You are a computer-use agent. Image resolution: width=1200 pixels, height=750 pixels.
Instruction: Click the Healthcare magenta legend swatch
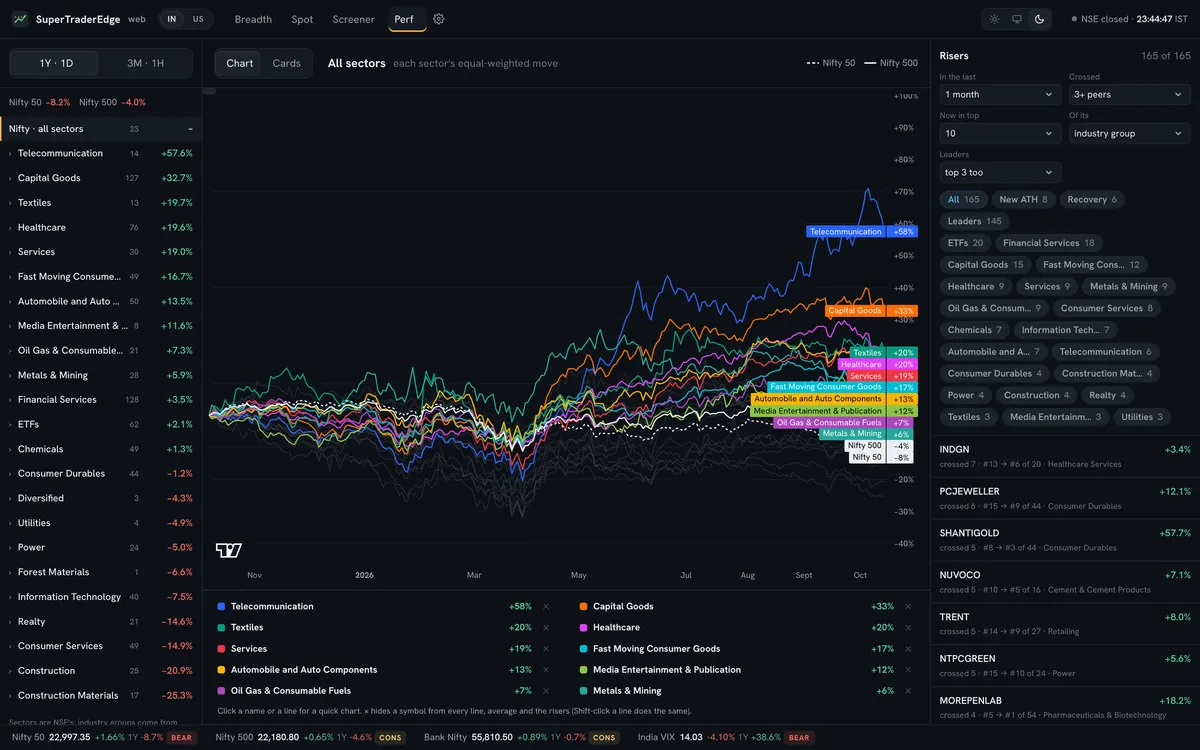click(x=583, y=628)
